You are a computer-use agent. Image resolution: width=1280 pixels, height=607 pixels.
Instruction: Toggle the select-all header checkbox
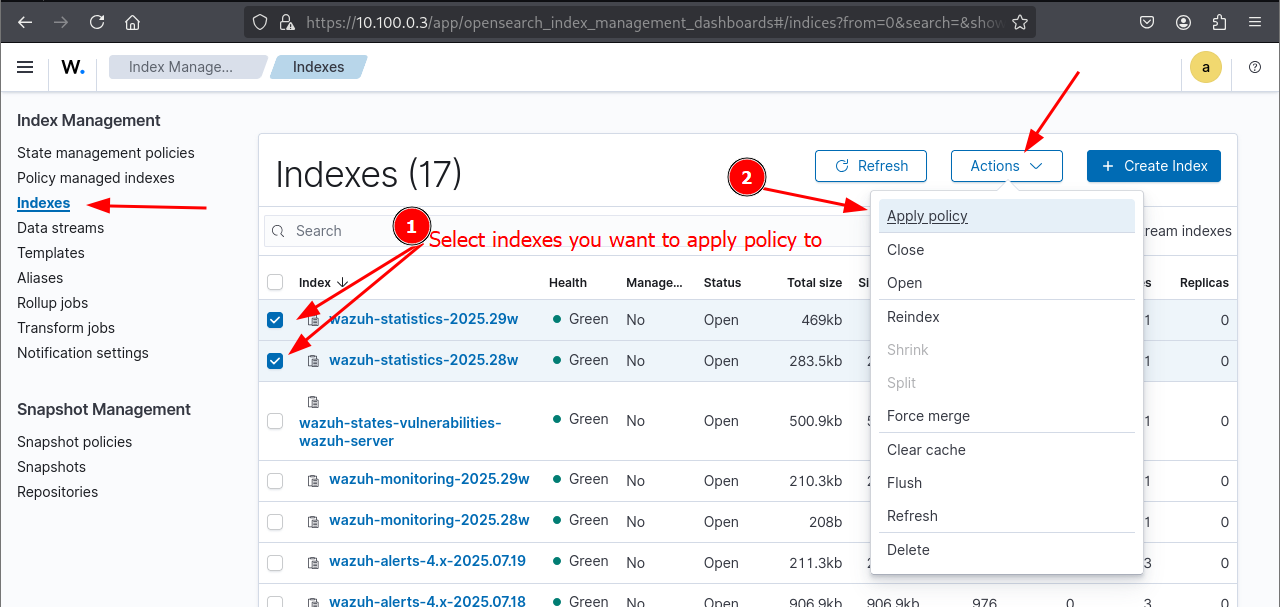coord(275,282)
